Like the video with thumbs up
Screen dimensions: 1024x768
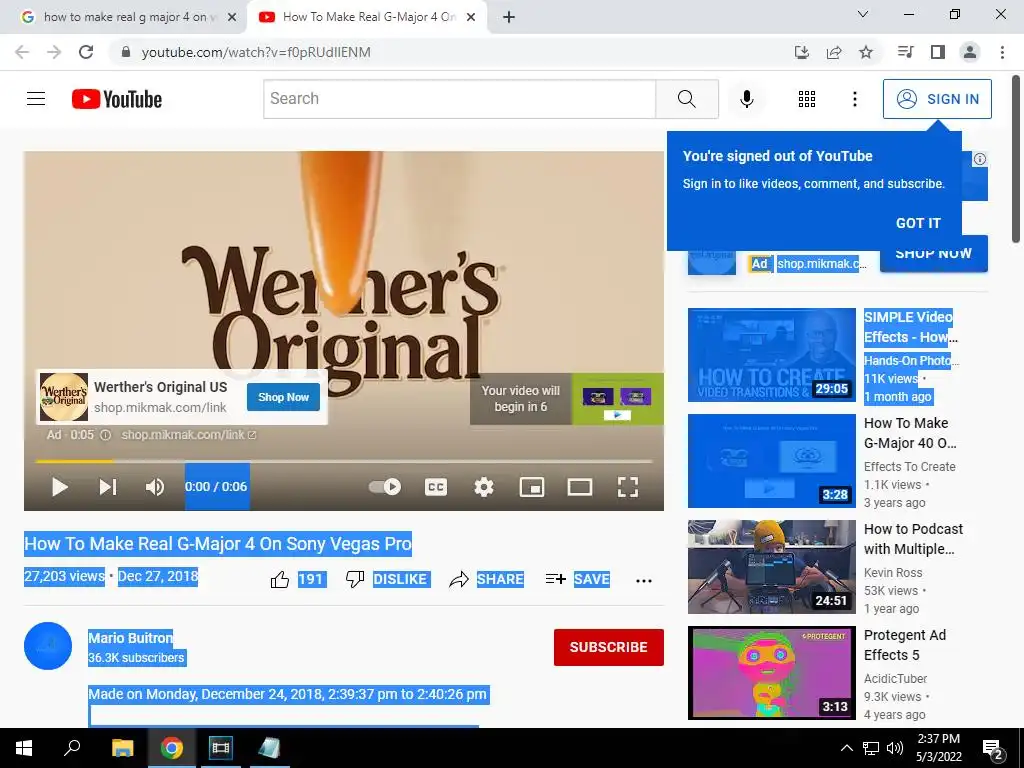[280, 579]
